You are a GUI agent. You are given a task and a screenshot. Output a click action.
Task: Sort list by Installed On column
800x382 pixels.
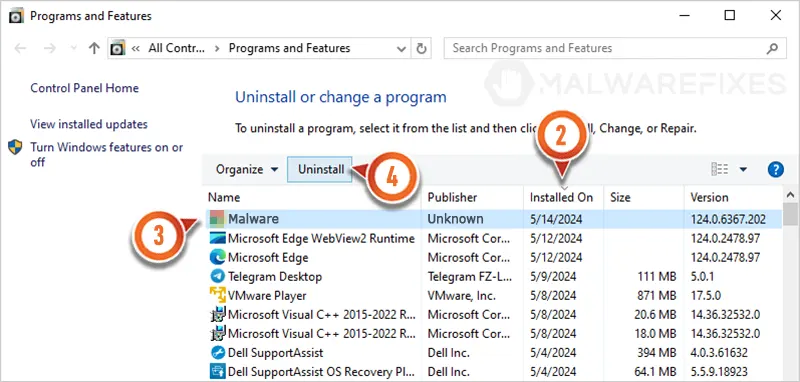[x=561, y=197]
